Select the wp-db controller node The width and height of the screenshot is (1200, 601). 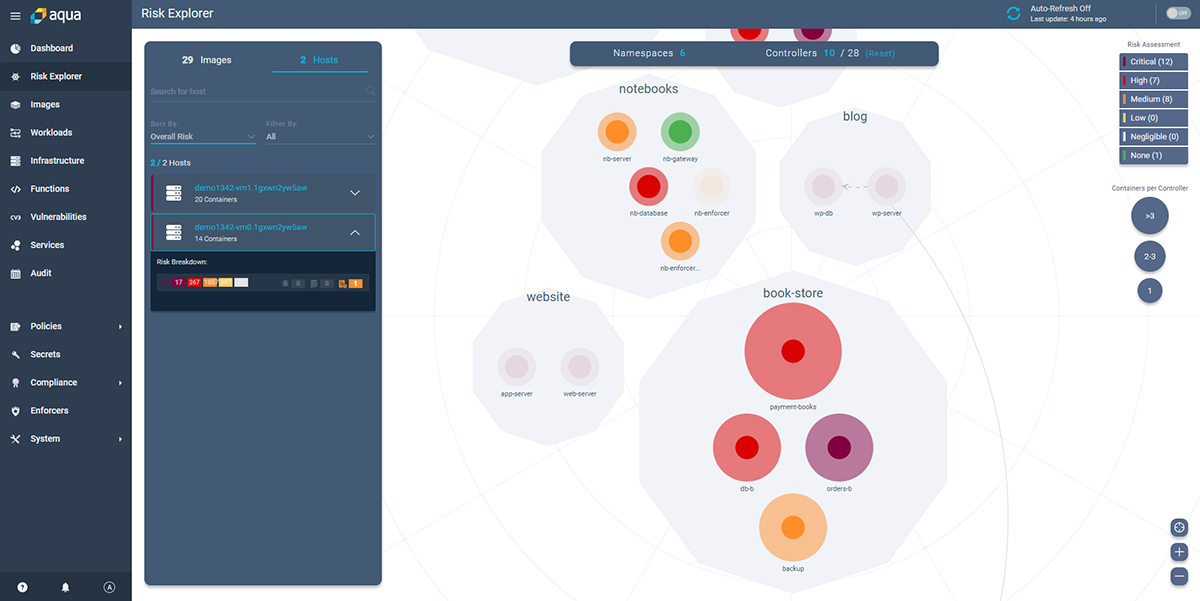tap(823, 186)
